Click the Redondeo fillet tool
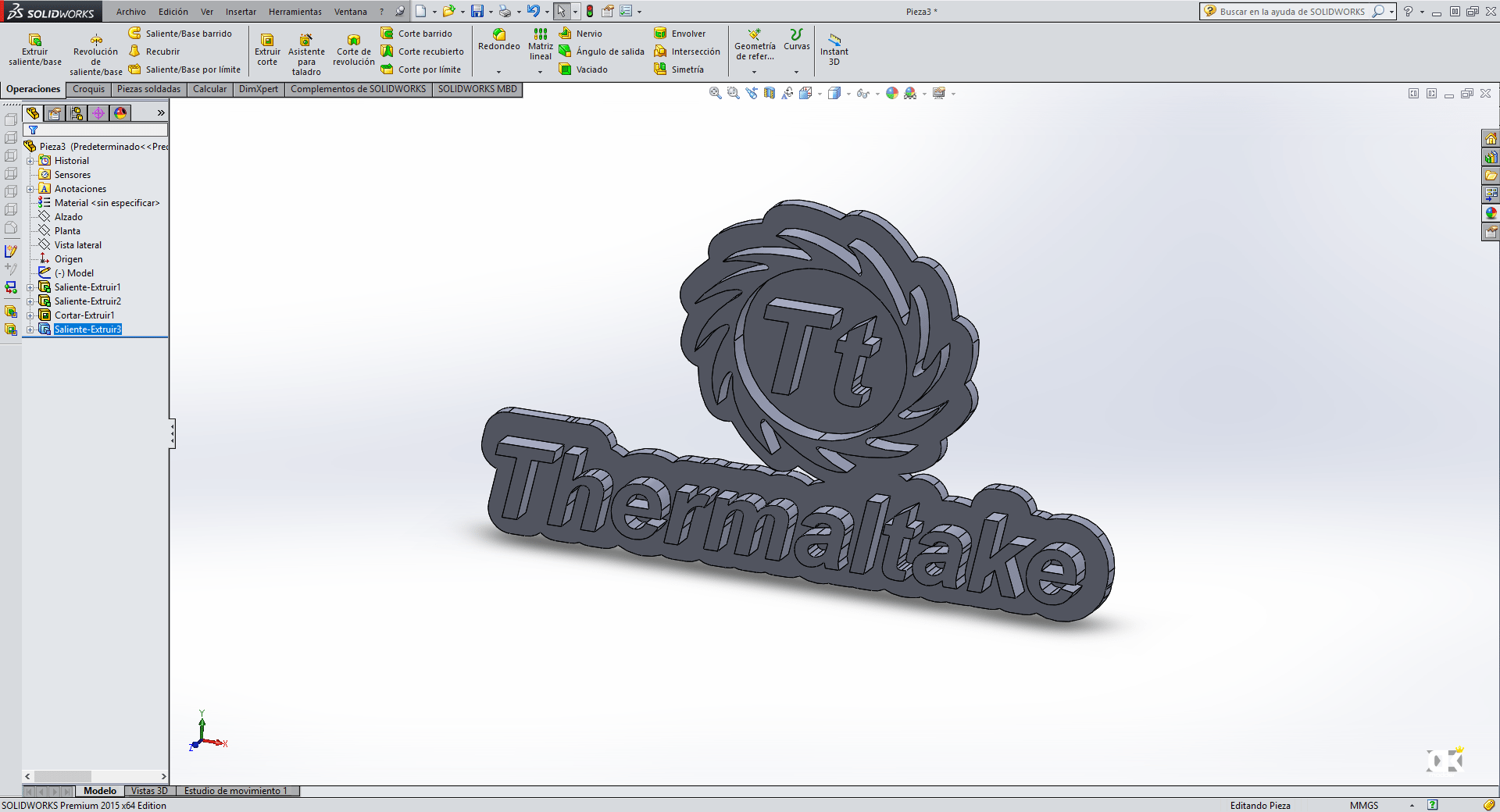1500x812 pixels. coord(498,40)
